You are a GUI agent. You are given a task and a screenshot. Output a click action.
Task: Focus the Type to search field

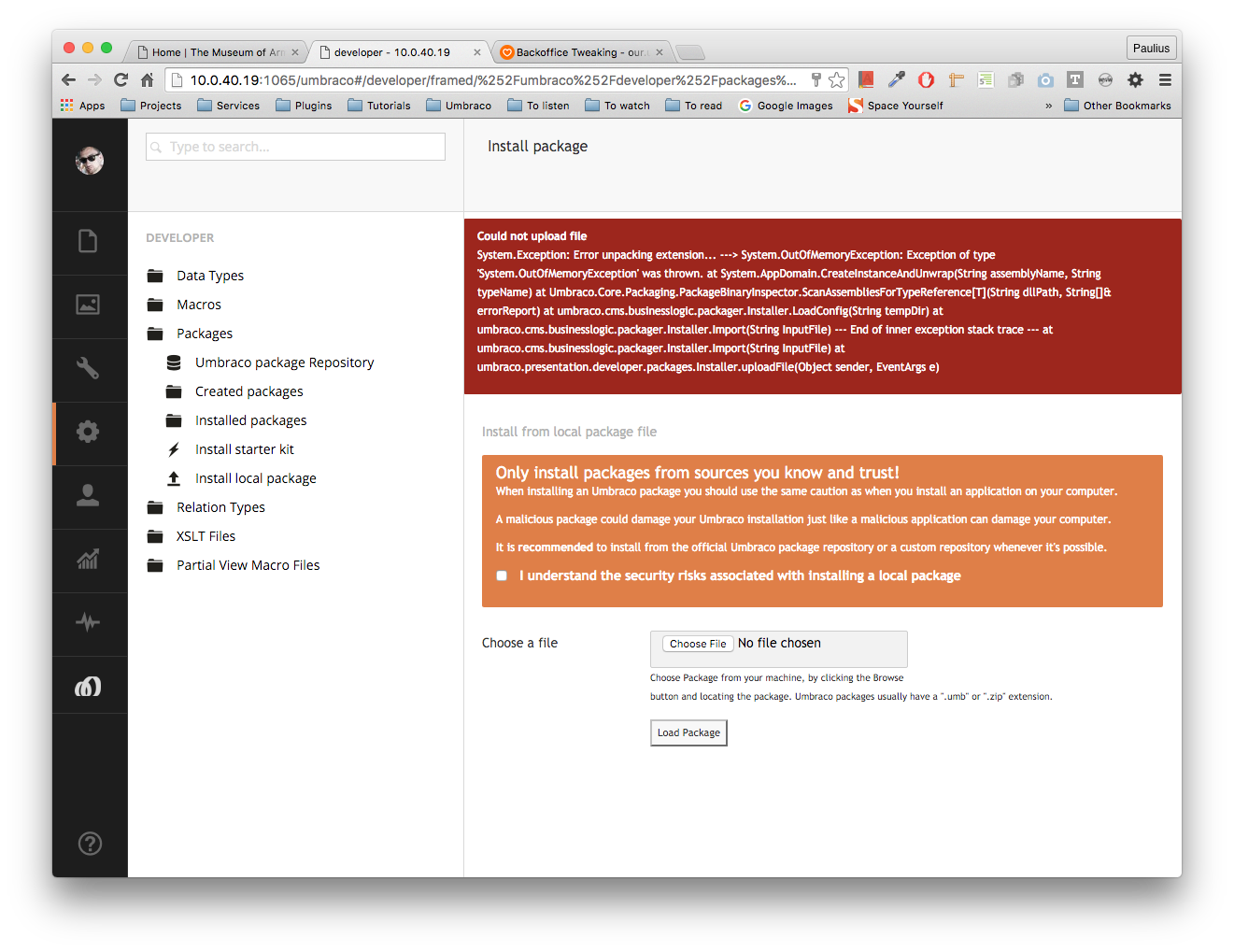click(295, 147)
